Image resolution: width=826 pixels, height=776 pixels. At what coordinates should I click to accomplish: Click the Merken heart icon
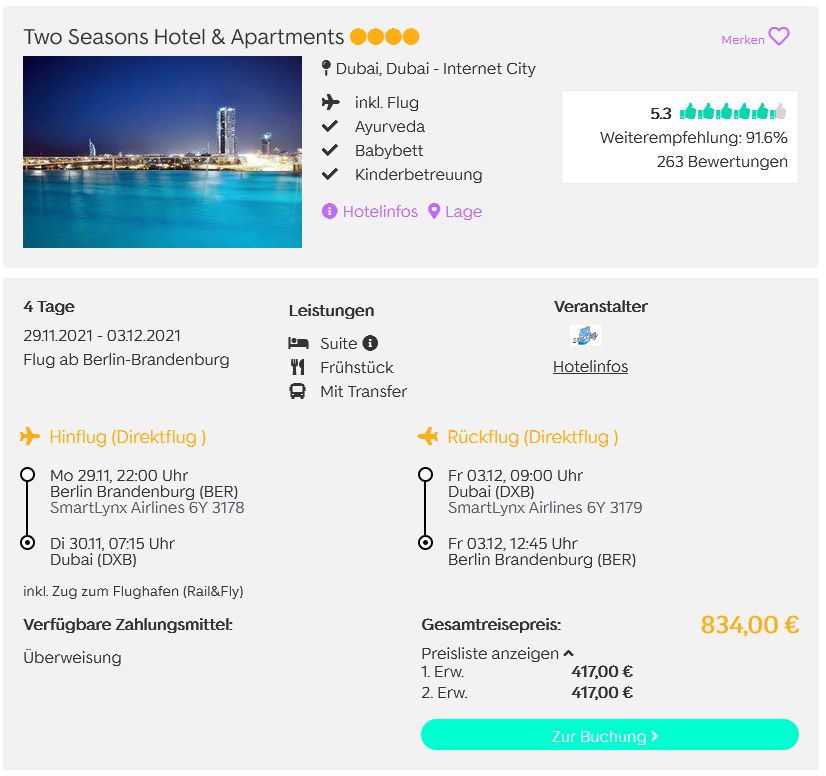[779, 36]
